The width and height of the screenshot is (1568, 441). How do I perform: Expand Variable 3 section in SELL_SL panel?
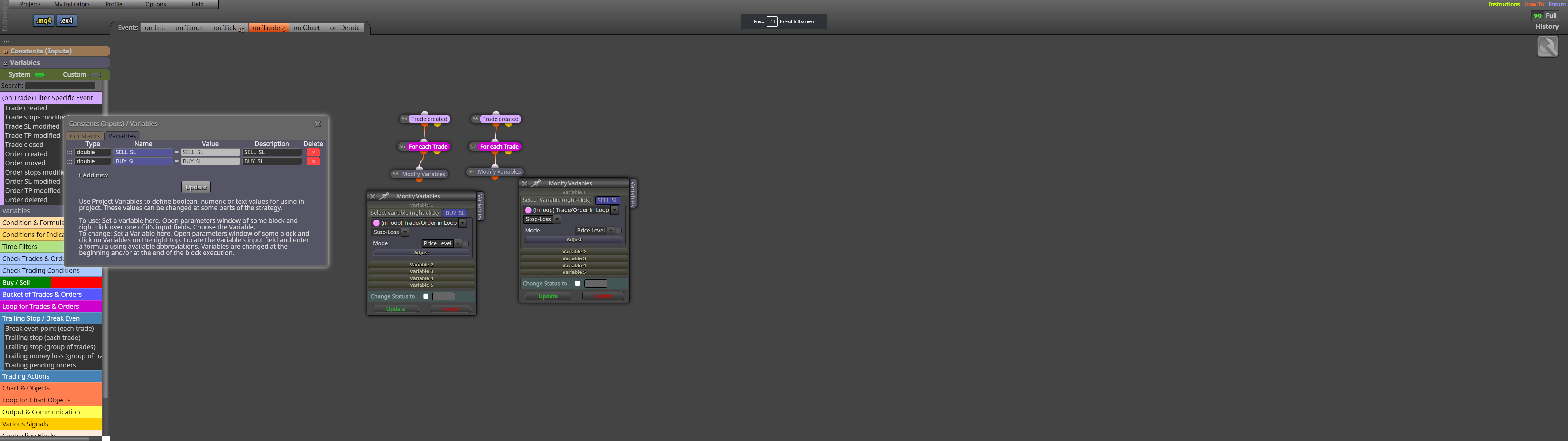[574, 258]
